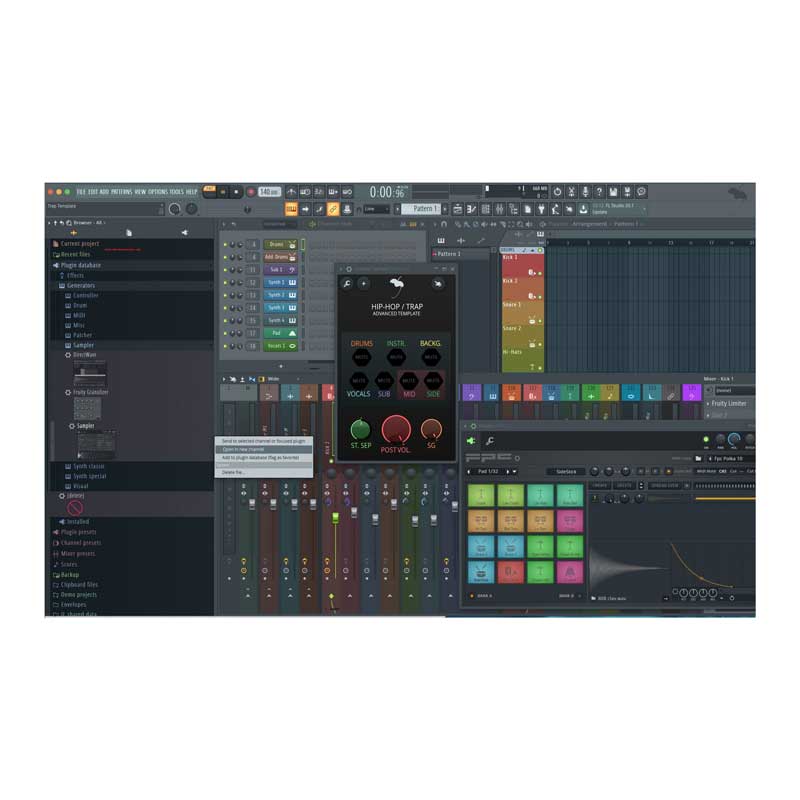Image resolution: width=800 pixels, height=800 pixels.
Task: Click the save project disk icon
Action: [x=613, y=192]
